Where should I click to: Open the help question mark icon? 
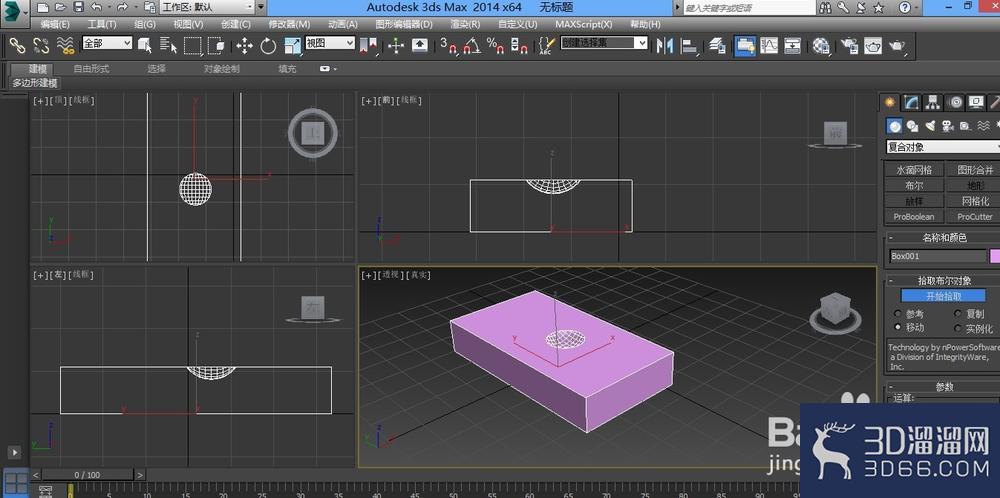[x=905, y=8]
